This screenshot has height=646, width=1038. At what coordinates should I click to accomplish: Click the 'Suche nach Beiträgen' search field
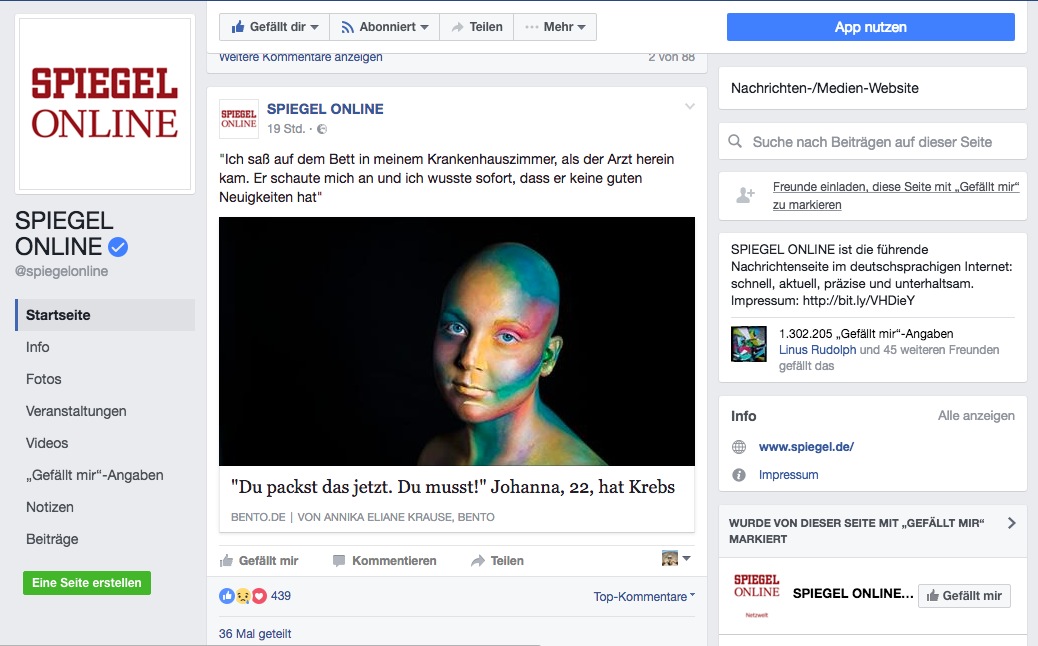[873, 142]
